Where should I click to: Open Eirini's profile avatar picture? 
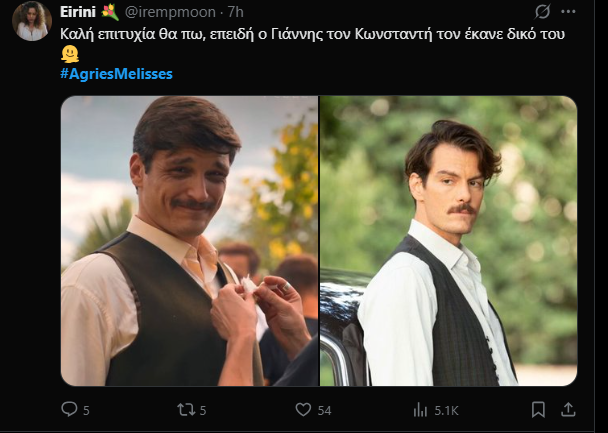[x=32, y=21]
